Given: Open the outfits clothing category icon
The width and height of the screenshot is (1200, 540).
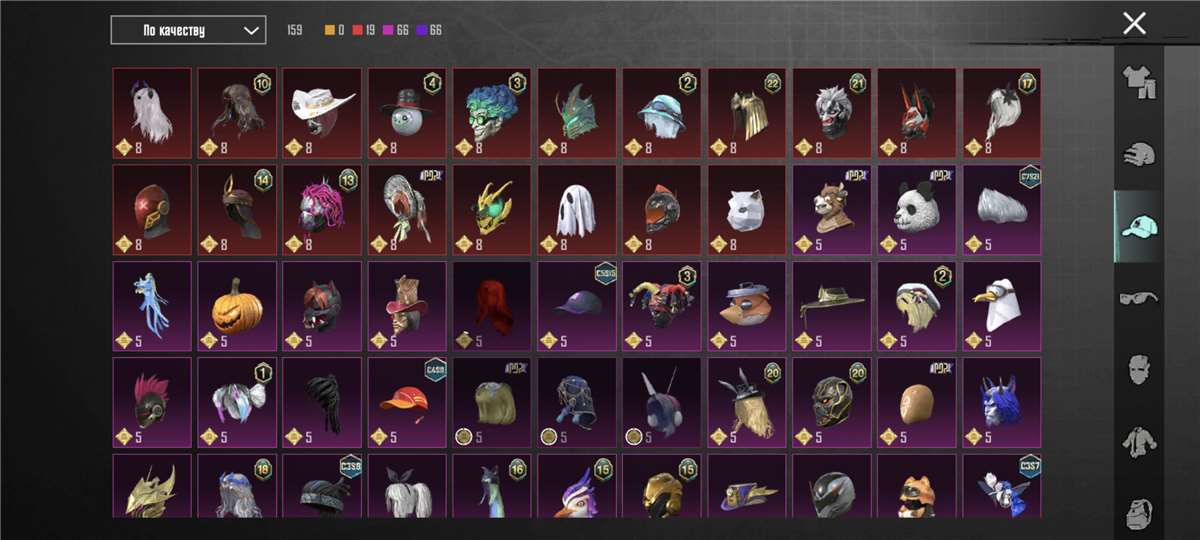Looking at the screenshot, I should 1137,82.
